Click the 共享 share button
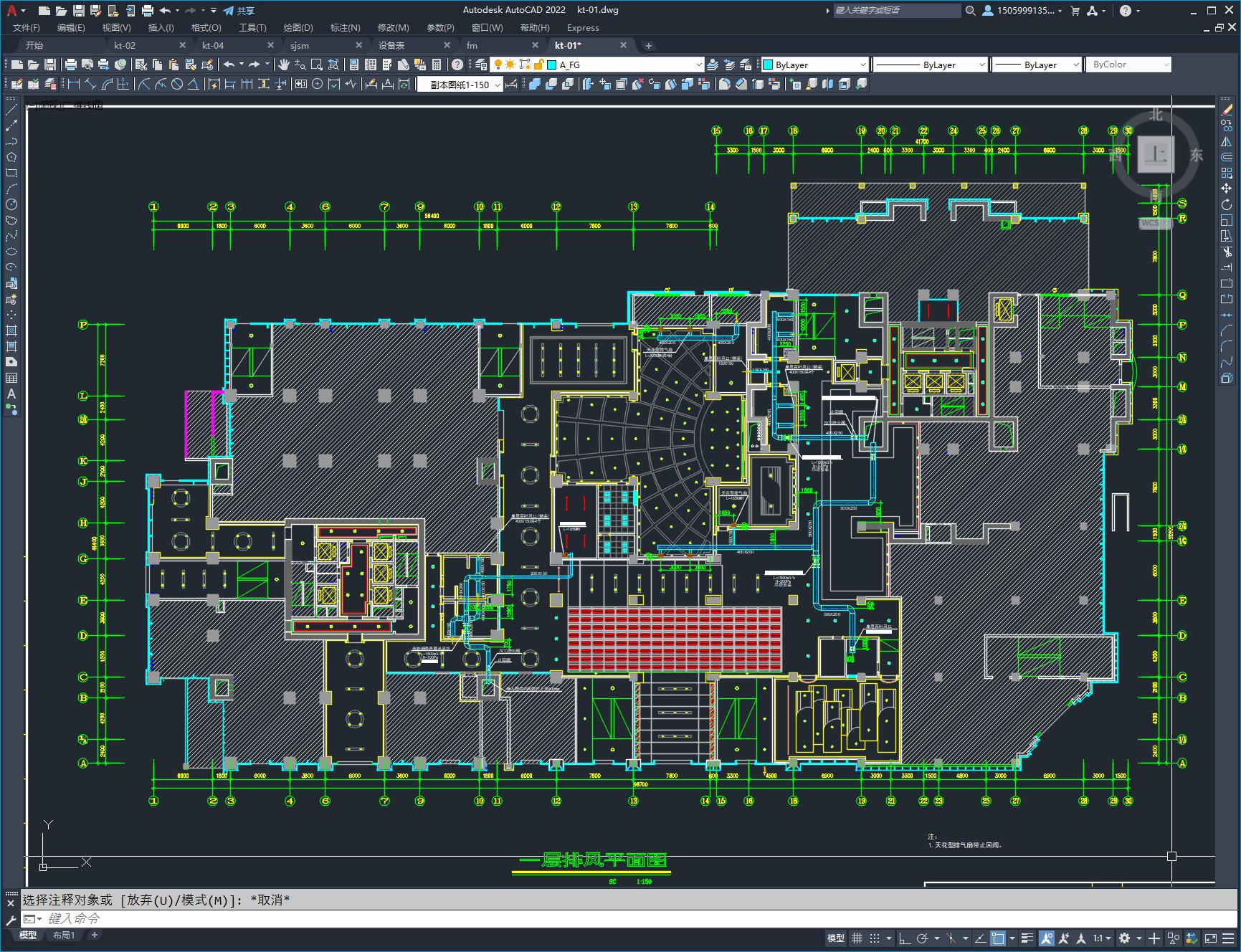The width and height of the screenshot is (1241, 952). [239, 11]
